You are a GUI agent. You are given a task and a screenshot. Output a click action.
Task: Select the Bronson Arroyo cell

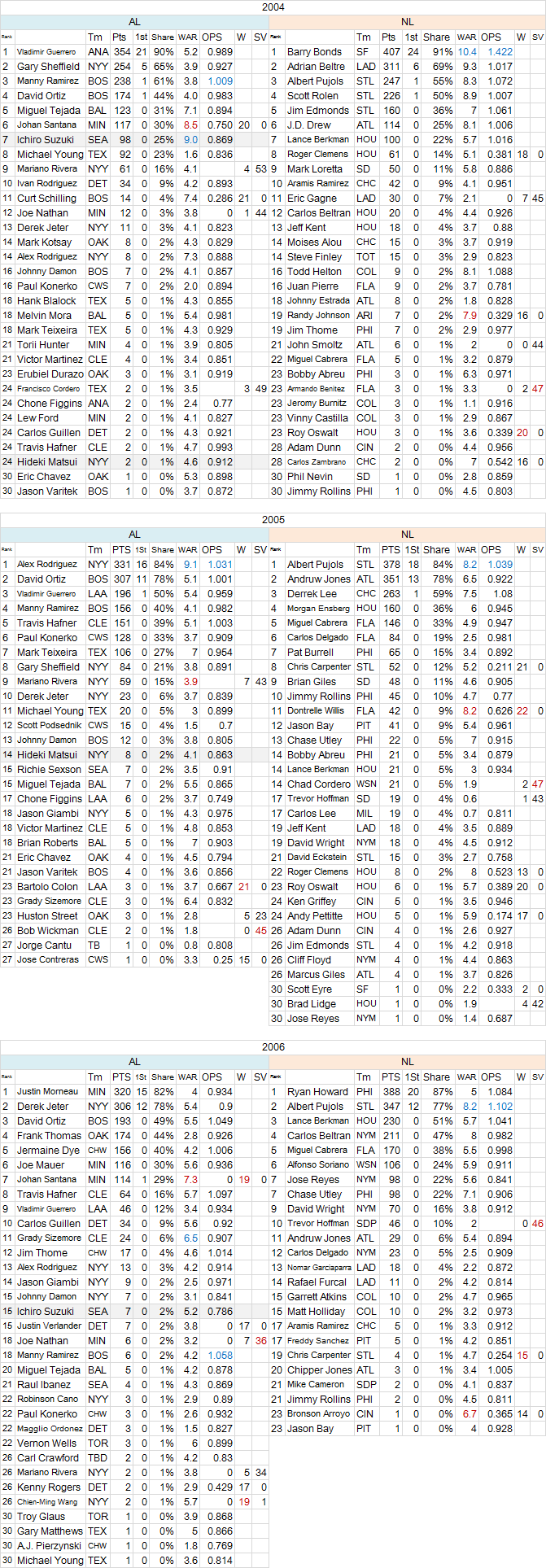[319, 1414]
